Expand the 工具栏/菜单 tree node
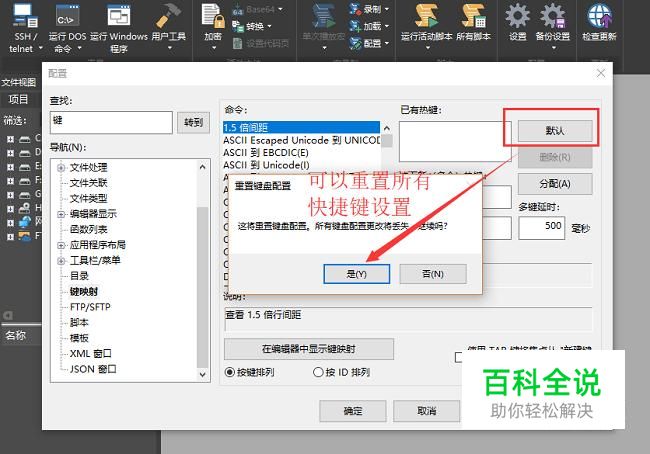The width and height of the screenshot is (650, 454). (61, 260)
